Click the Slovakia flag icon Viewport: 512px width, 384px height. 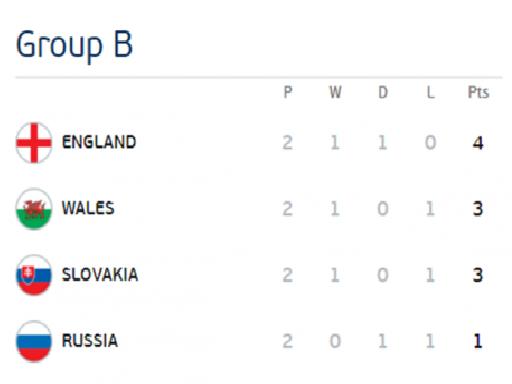[x=34, y=275]
